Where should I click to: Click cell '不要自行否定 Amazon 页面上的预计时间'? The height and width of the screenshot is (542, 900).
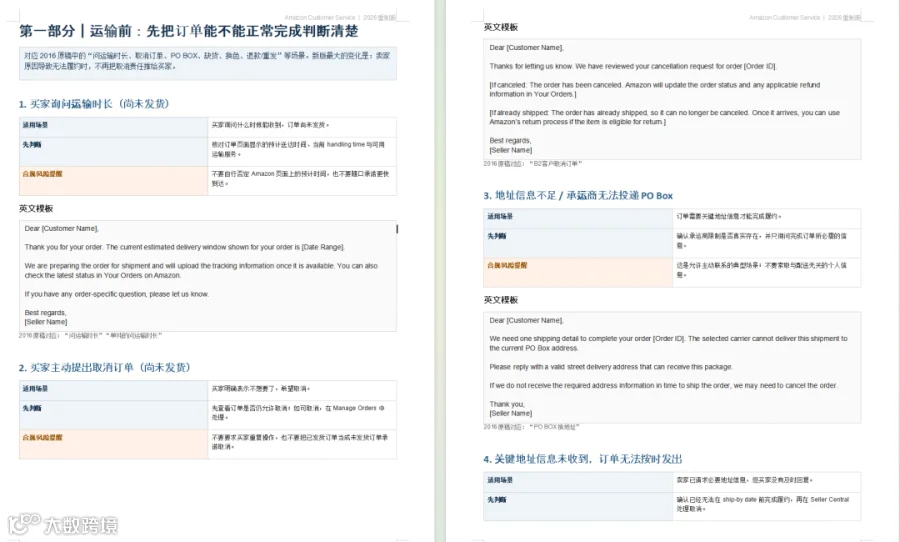(300, 179)
